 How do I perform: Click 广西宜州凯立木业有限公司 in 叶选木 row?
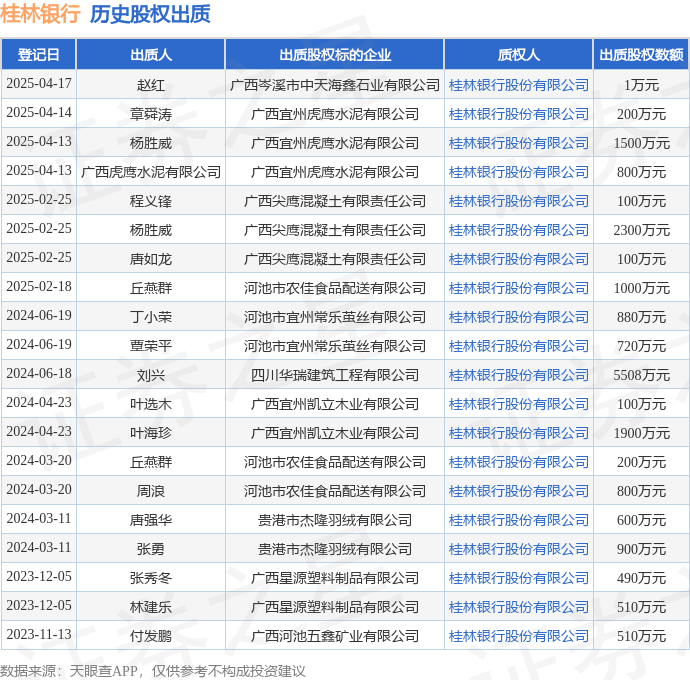tap(335, 404)
